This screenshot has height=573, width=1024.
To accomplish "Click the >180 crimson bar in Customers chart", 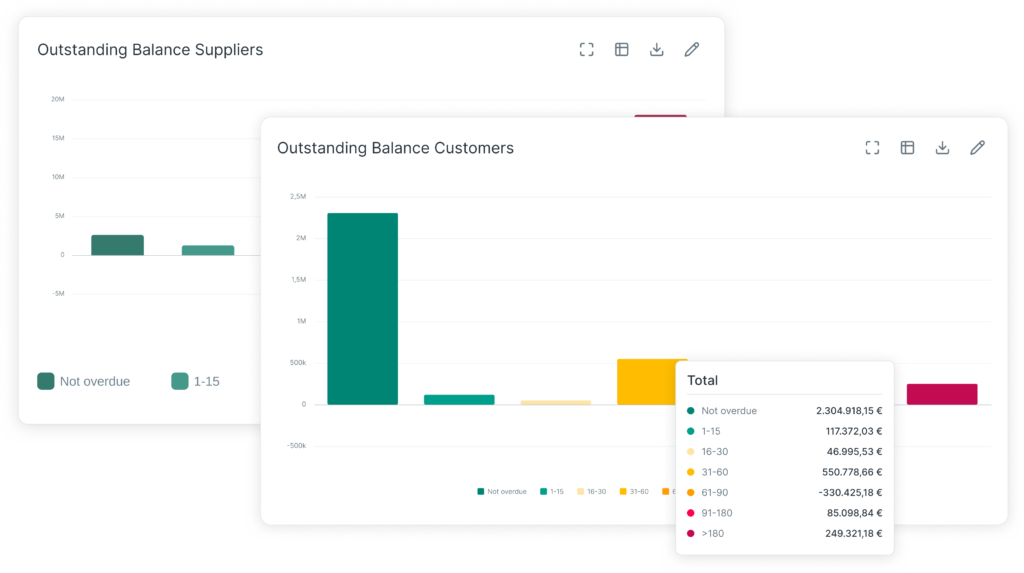I will [942, 394].
